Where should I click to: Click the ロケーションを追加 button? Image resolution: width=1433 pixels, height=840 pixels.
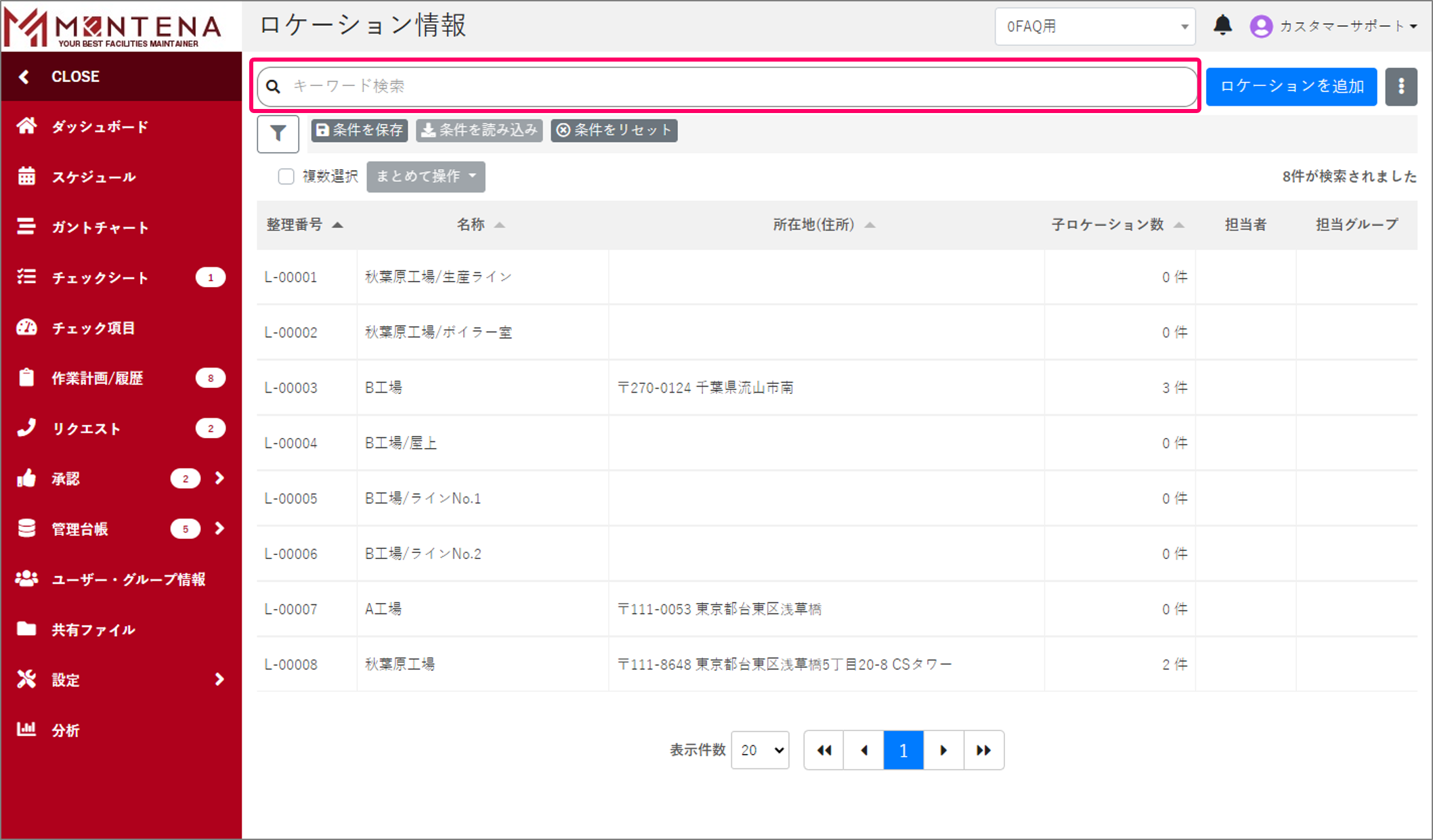[1291, 87]
